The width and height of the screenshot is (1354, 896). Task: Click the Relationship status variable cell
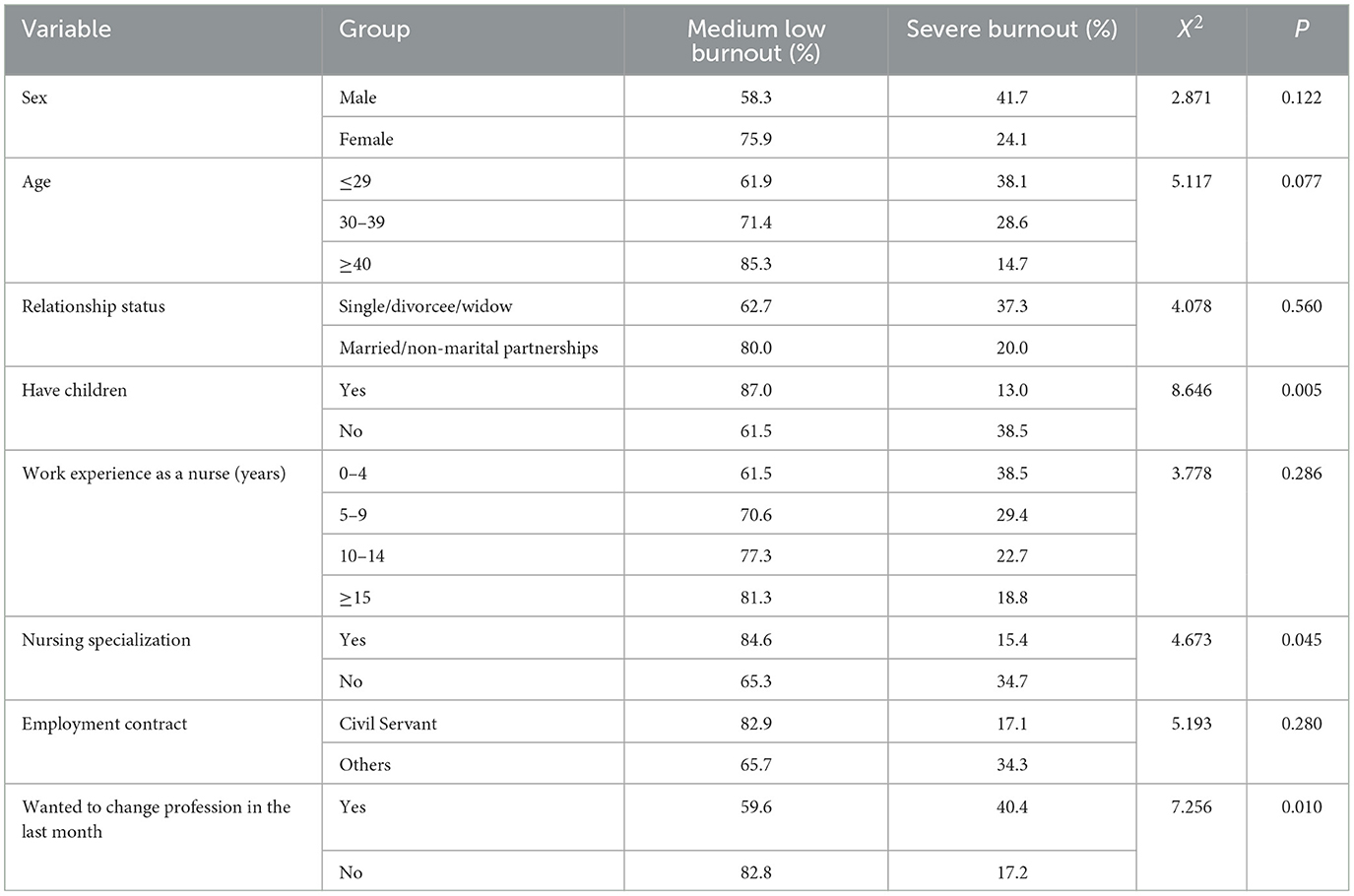[94, 306]
